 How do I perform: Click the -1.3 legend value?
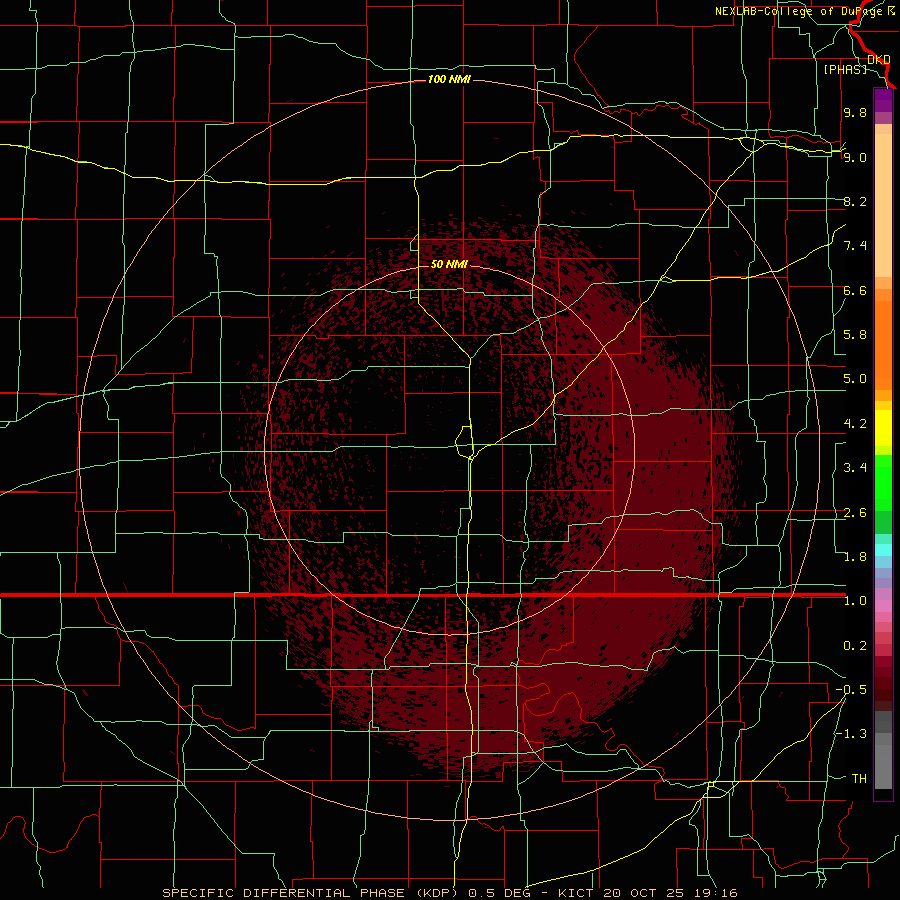point(851,734)
